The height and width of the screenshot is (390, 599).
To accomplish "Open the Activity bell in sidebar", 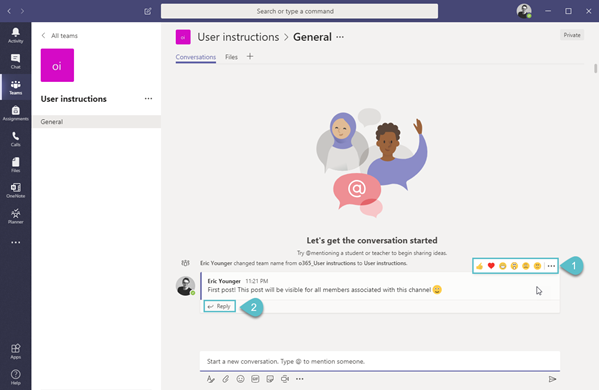I will pyautogui.click(x=15, y=35).
